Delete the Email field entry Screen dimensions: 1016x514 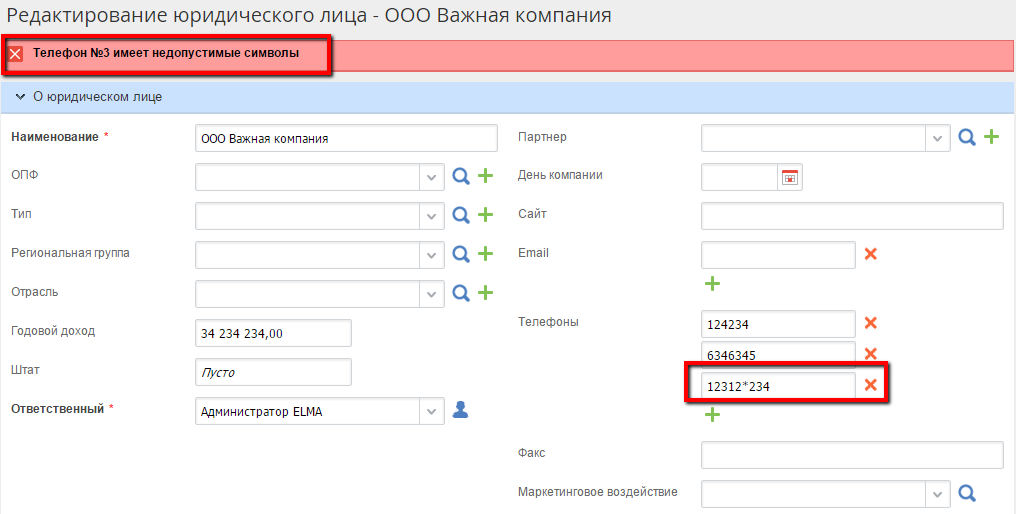[870, 254]
